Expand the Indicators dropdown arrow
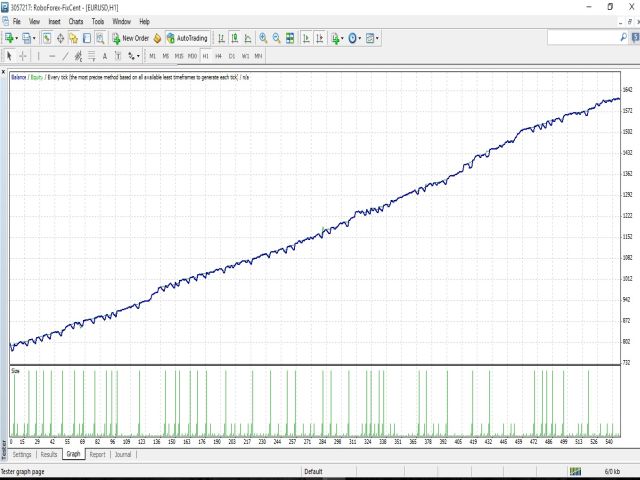The image size is (640, 480). [x=342, y=38]
